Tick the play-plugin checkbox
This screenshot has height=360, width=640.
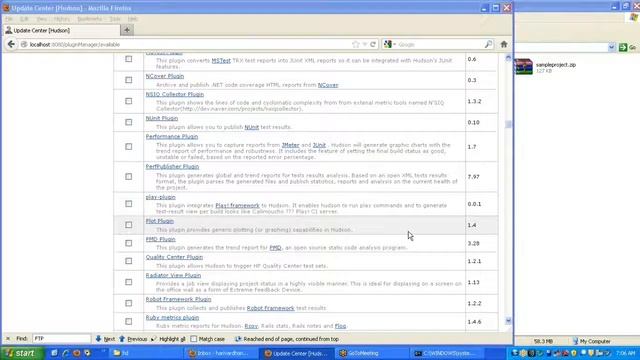point(129,204)
